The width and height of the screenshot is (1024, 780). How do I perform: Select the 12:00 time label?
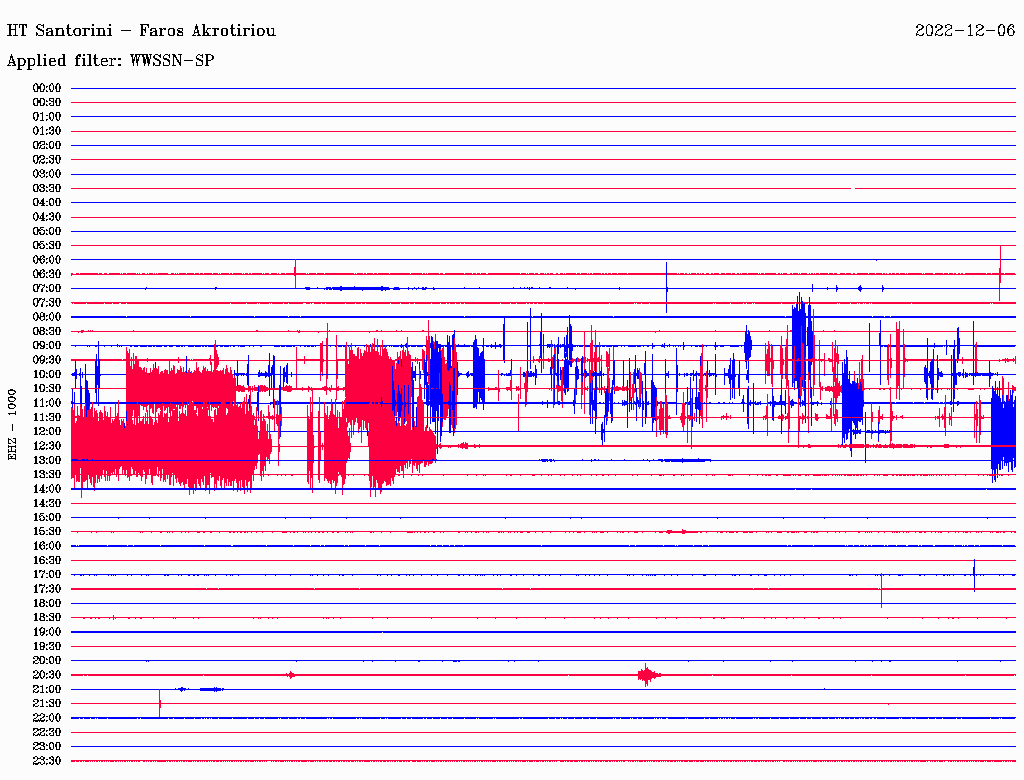click(46, 432)
